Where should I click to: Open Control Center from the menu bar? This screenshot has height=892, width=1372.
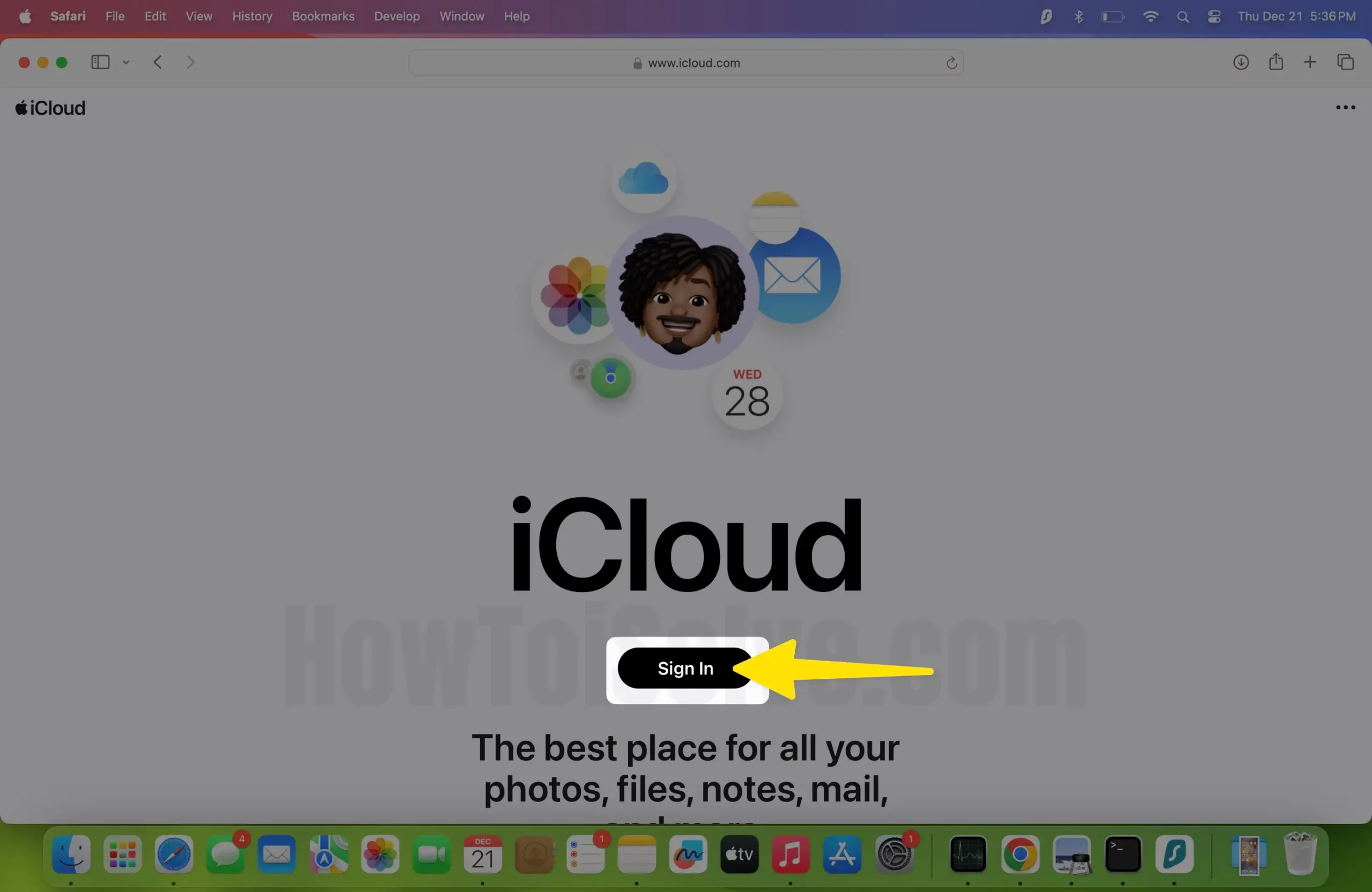pyautogui.click(x=1213, y=16)
